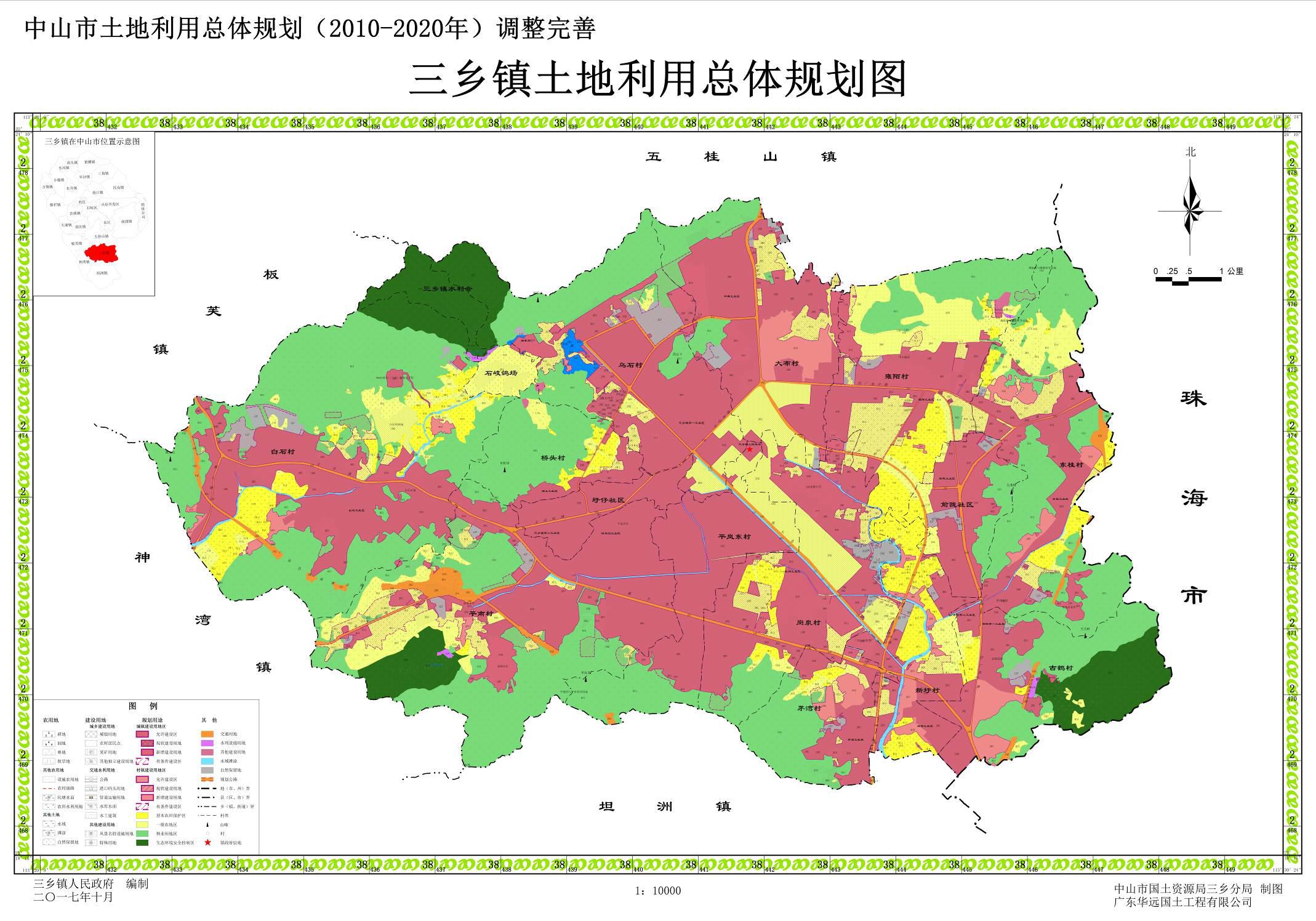Viewport: 1316px width, 921px height.
Task: Click the red highlighted 三乡镇 area in the inset map
Action: click(x=103, y=252)
